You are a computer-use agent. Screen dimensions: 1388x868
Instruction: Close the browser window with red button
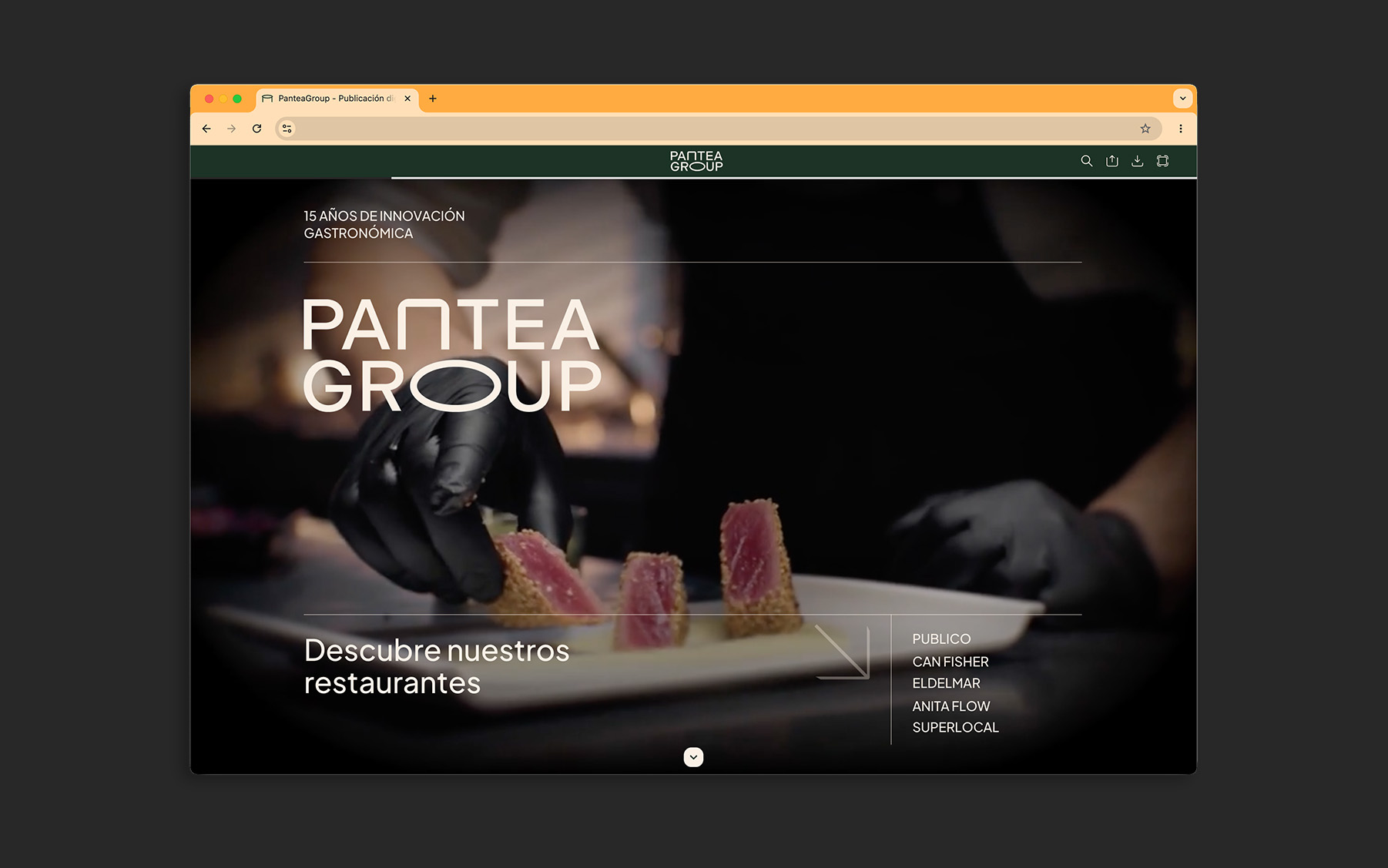209,99
